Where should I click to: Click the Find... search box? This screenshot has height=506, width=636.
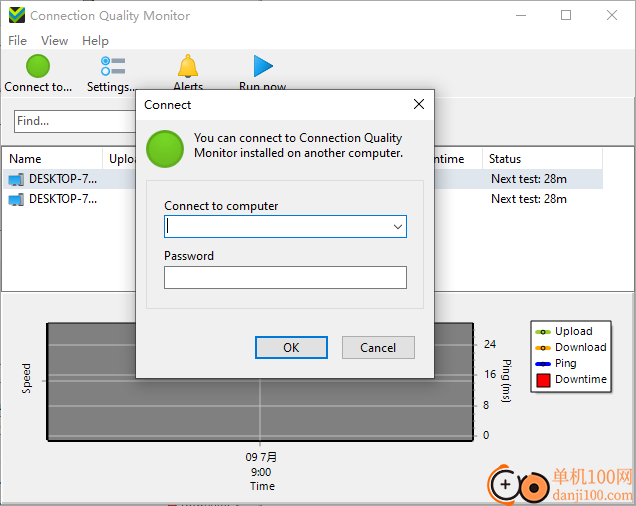point(75,121)
